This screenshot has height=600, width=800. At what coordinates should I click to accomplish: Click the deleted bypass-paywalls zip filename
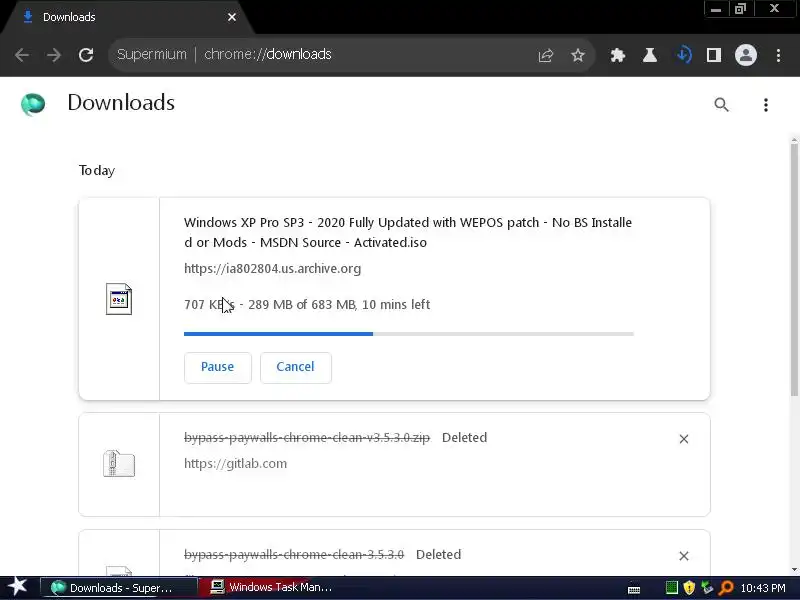click(x=307, y=438)
